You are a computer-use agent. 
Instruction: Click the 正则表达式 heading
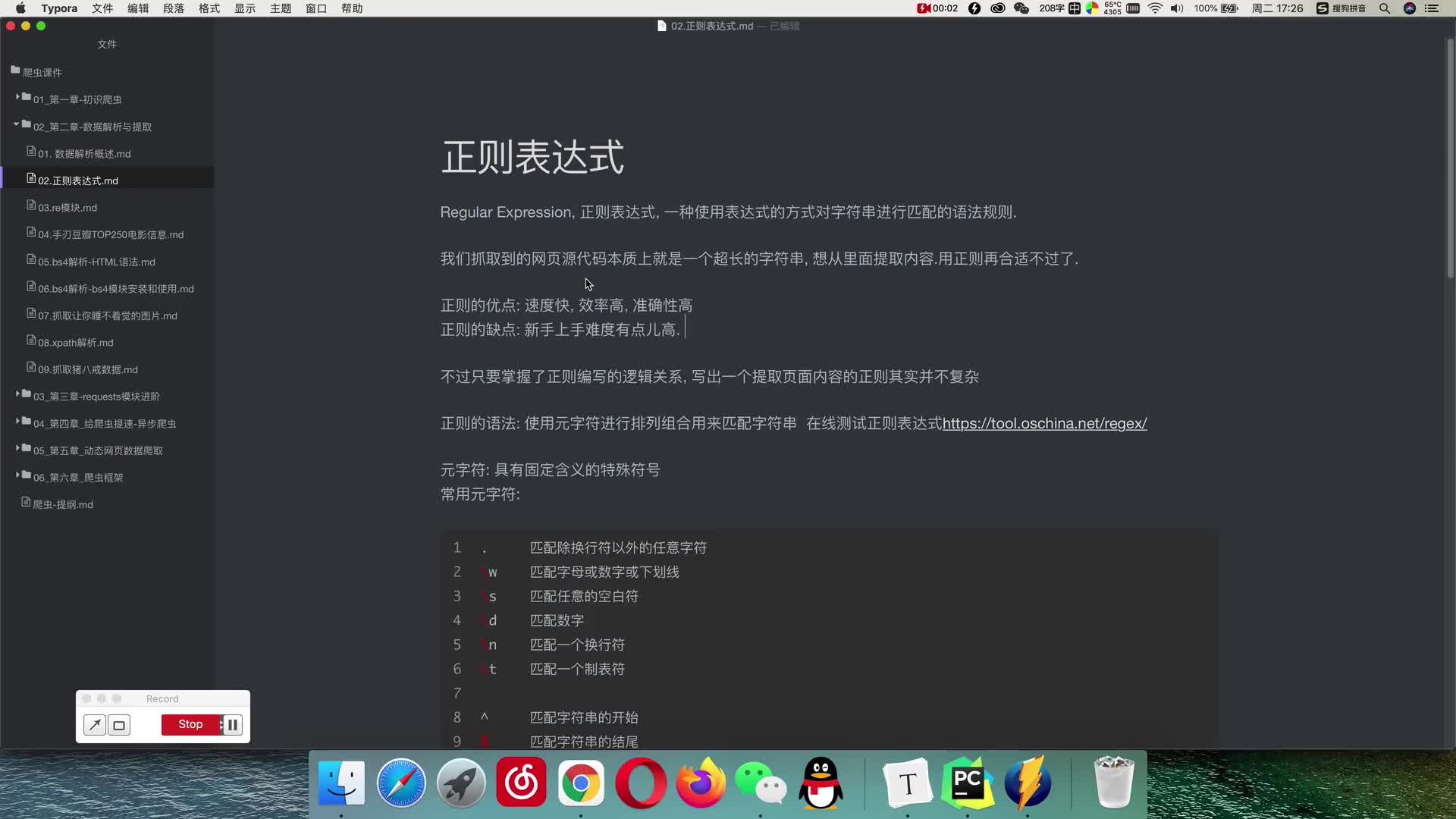pyautogui.click(x=532, y=157)
